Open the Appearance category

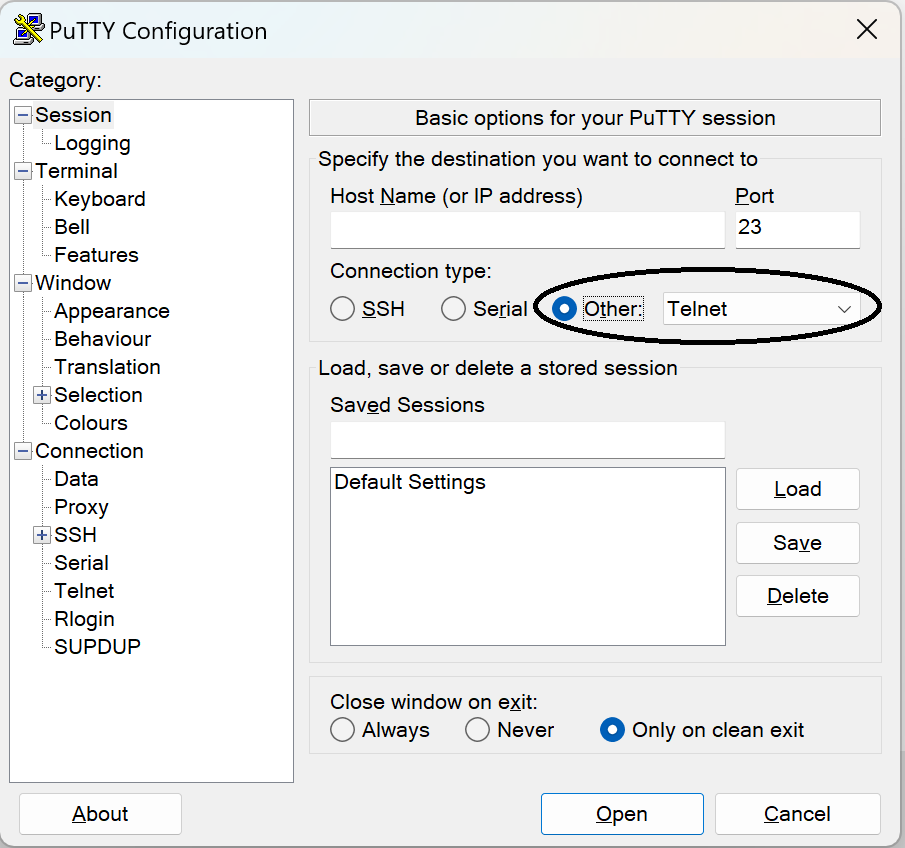click(112, 311)
